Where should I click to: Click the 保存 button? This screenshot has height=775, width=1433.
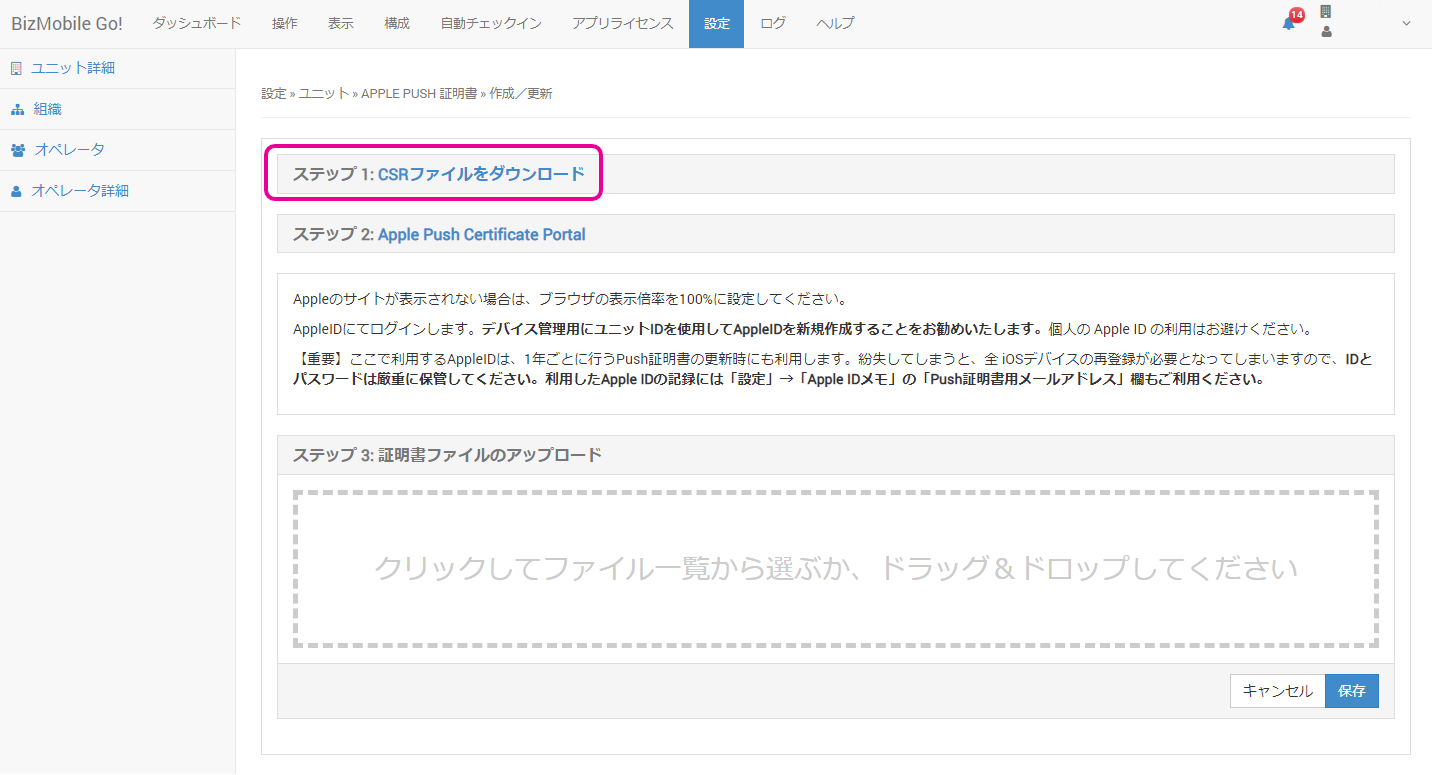click(1351, 691)
